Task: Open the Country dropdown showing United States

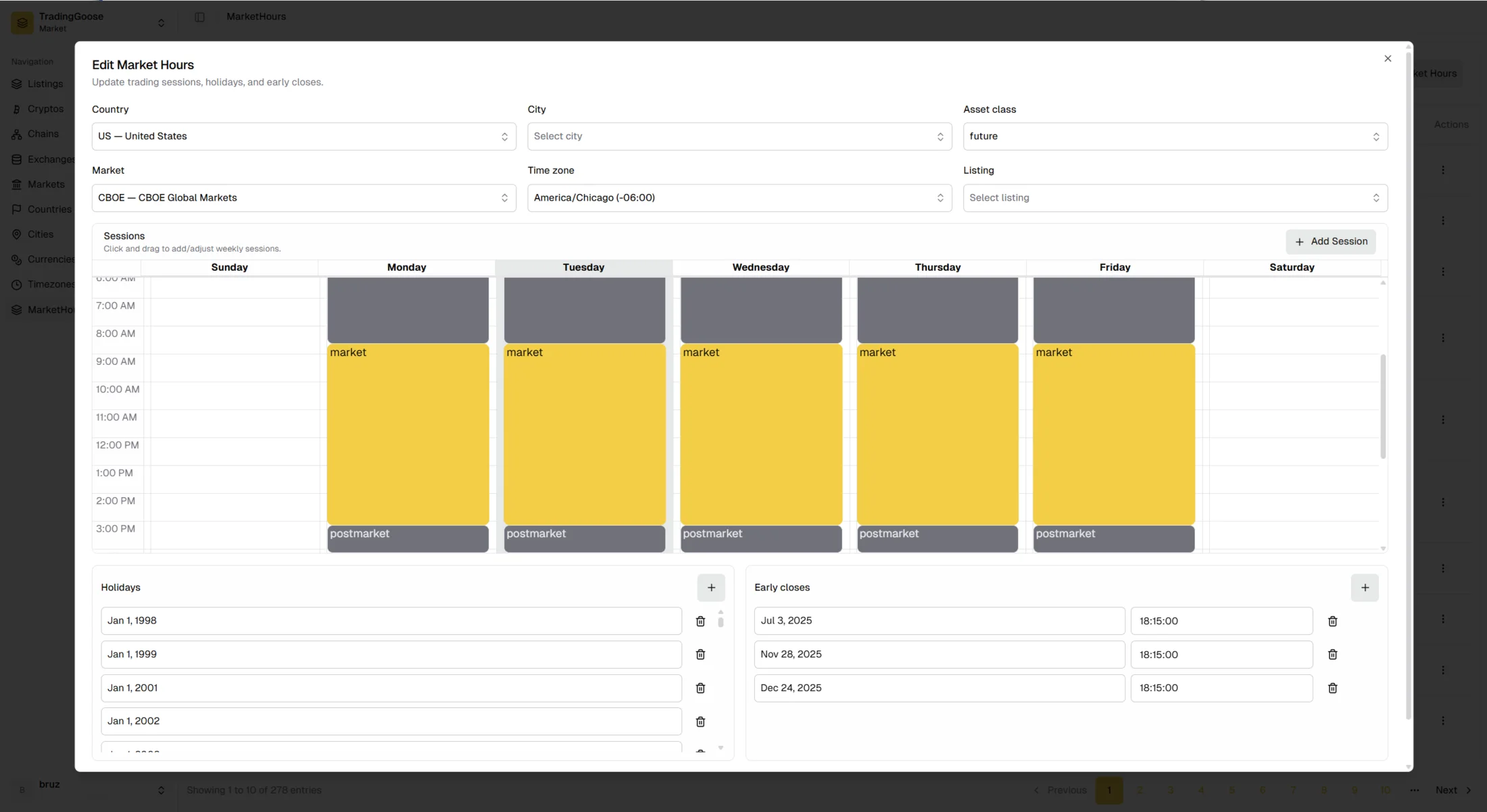Action: (304, 136)
